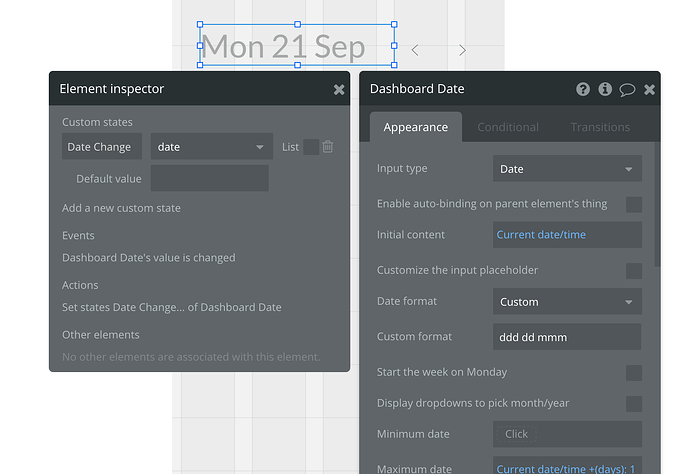Click the next date right arrow

462,50
